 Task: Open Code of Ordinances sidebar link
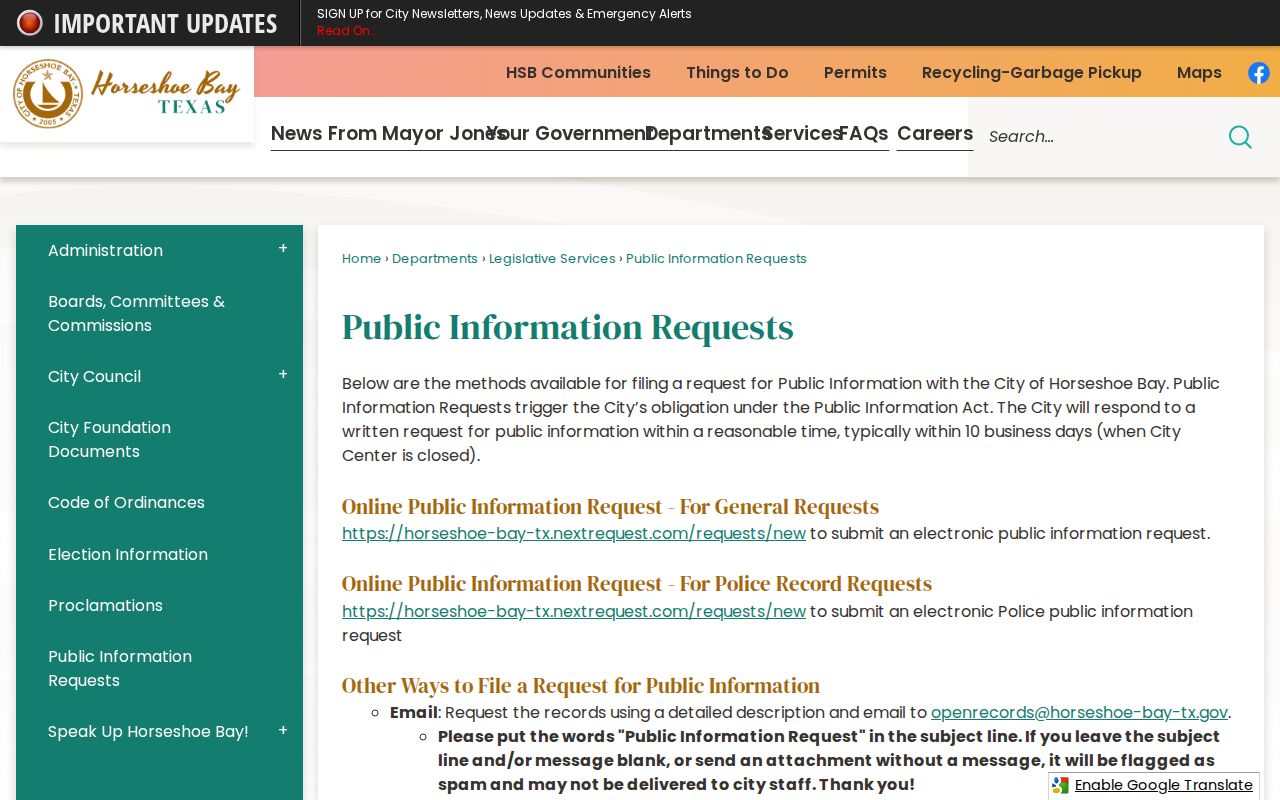(126, 503)
